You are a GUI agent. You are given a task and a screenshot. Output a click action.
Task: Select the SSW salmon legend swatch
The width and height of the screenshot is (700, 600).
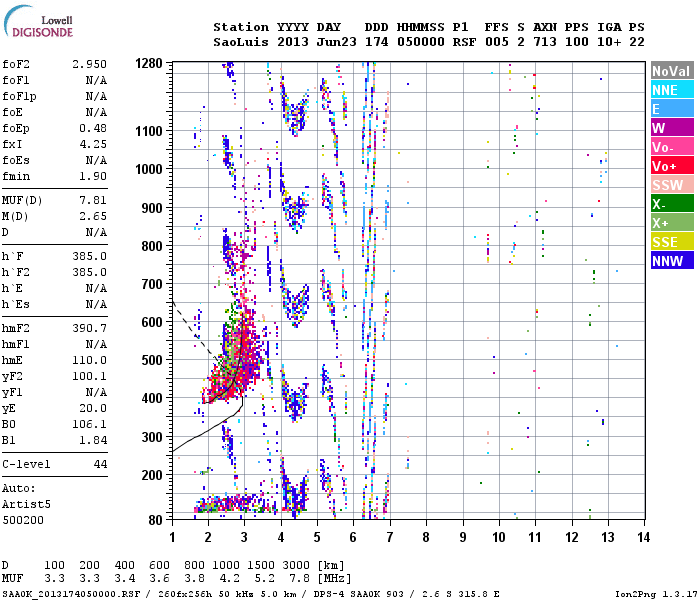click(x=672, y=185)
